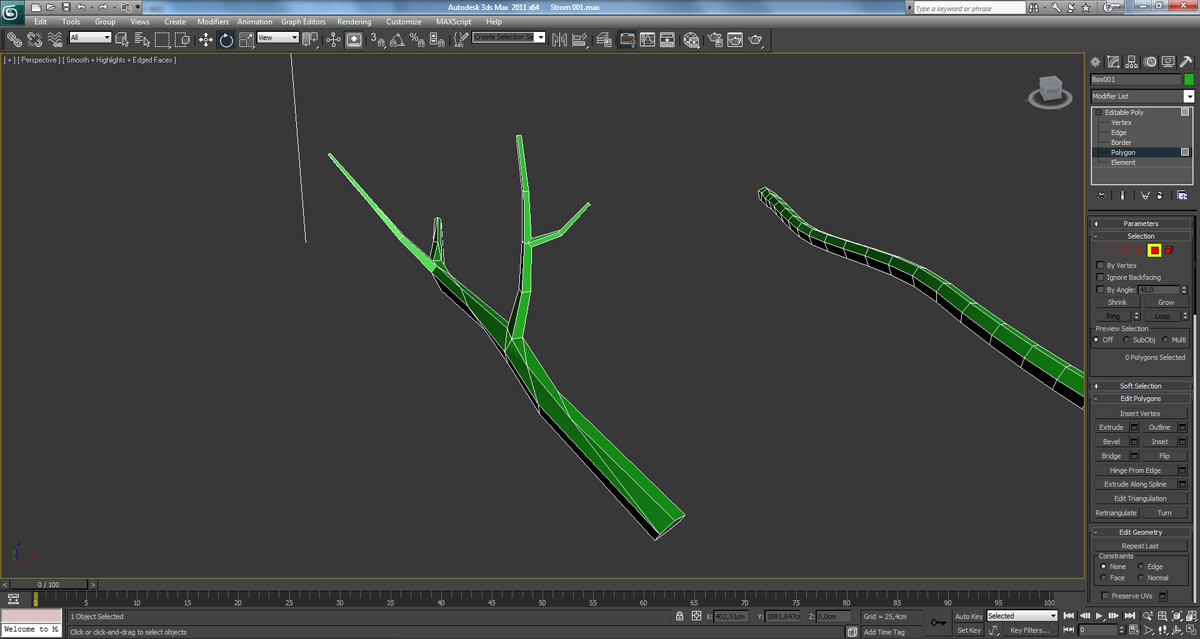1200x639 pixels.
Task: Collapse the Selection rollout
Action: click(x=1140, y=236)
